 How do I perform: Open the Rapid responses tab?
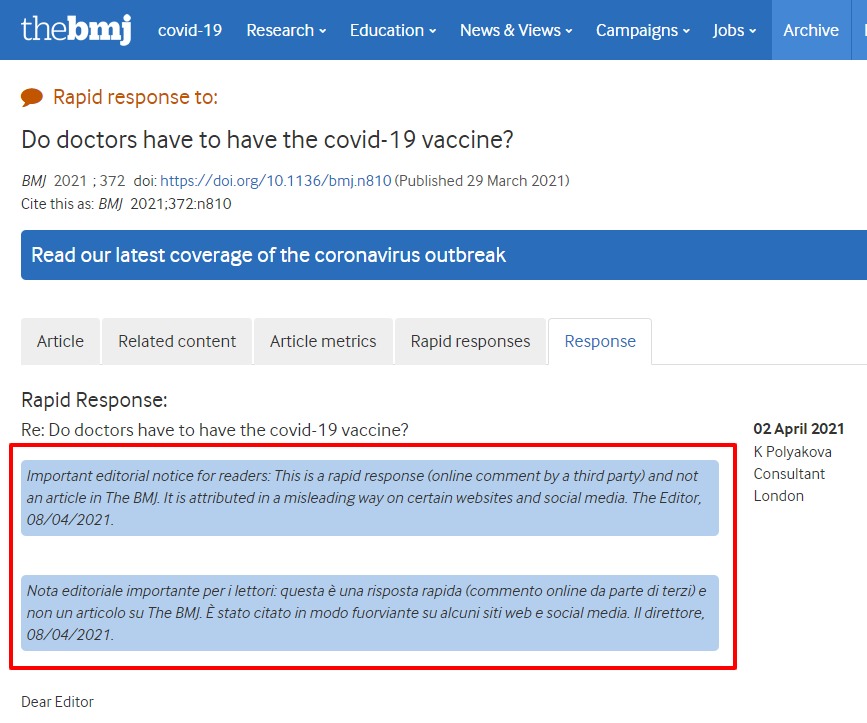tap(470, 342)
